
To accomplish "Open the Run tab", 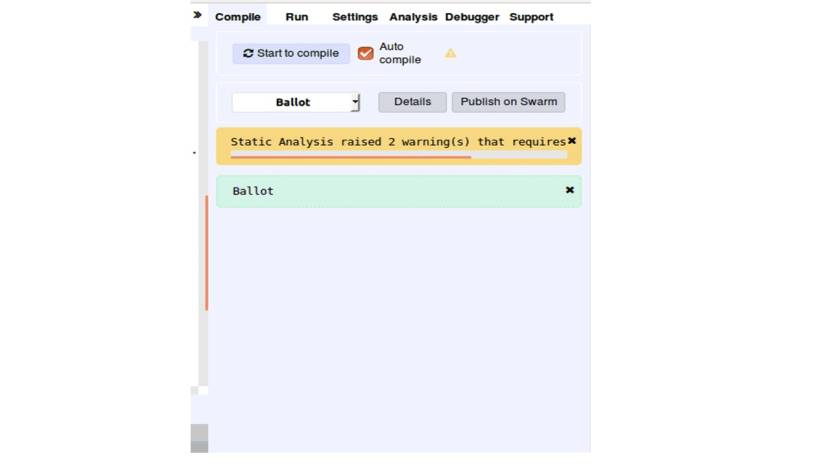I will (297, 17).
